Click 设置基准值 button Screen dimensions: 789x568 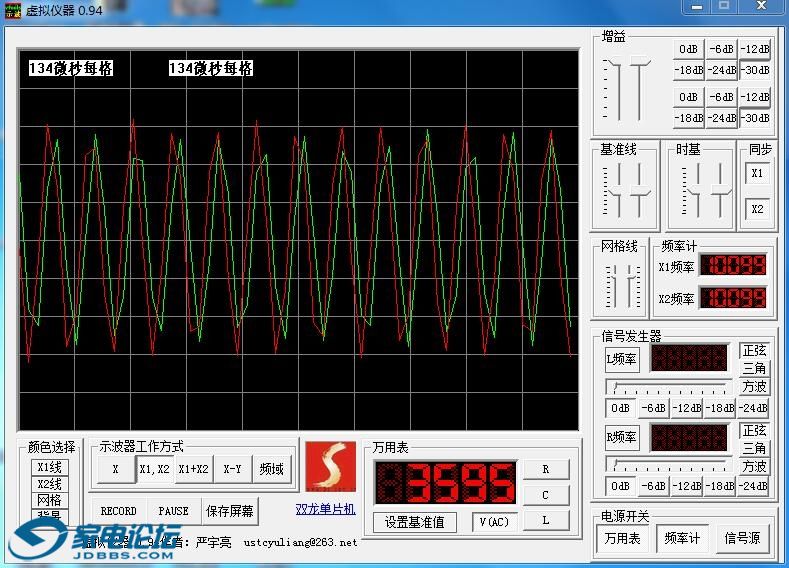[415, 522]
